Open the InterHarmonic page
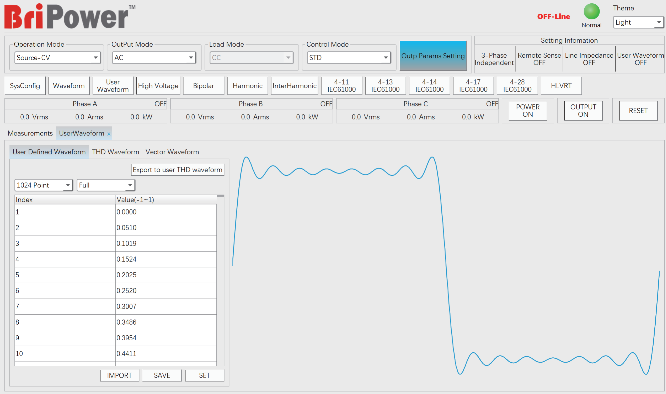Screen dimensions: 666x394 coord(294,86)
